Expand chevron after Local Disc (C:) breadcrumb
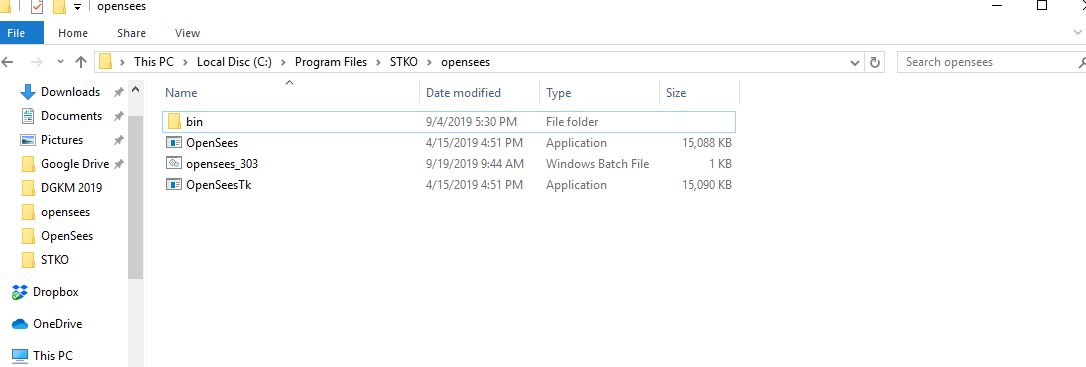The width and height of the screenshot is (1086, 367). tap(283, 62)
